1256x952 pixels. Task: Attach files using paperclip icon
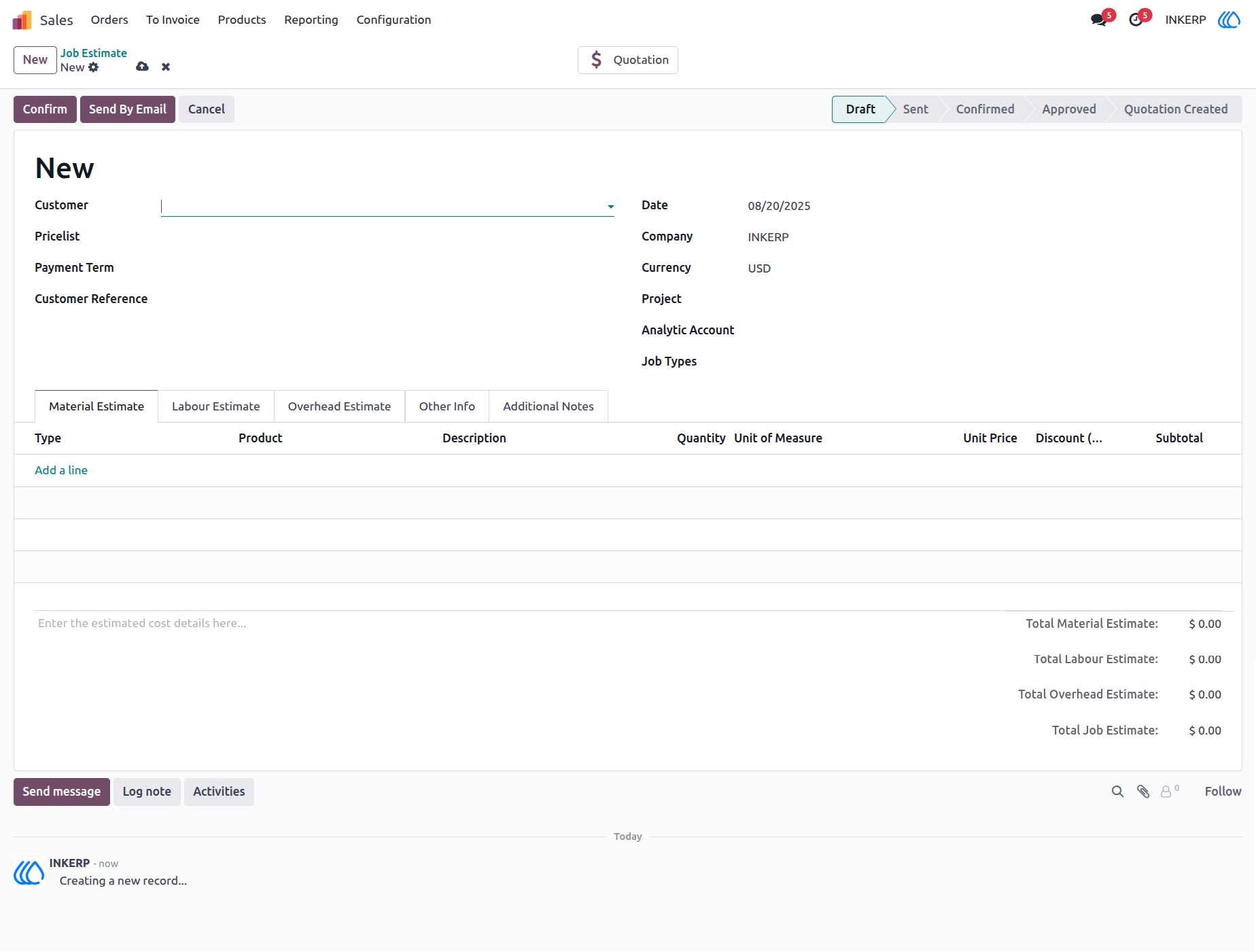[x=1143, y=792]
